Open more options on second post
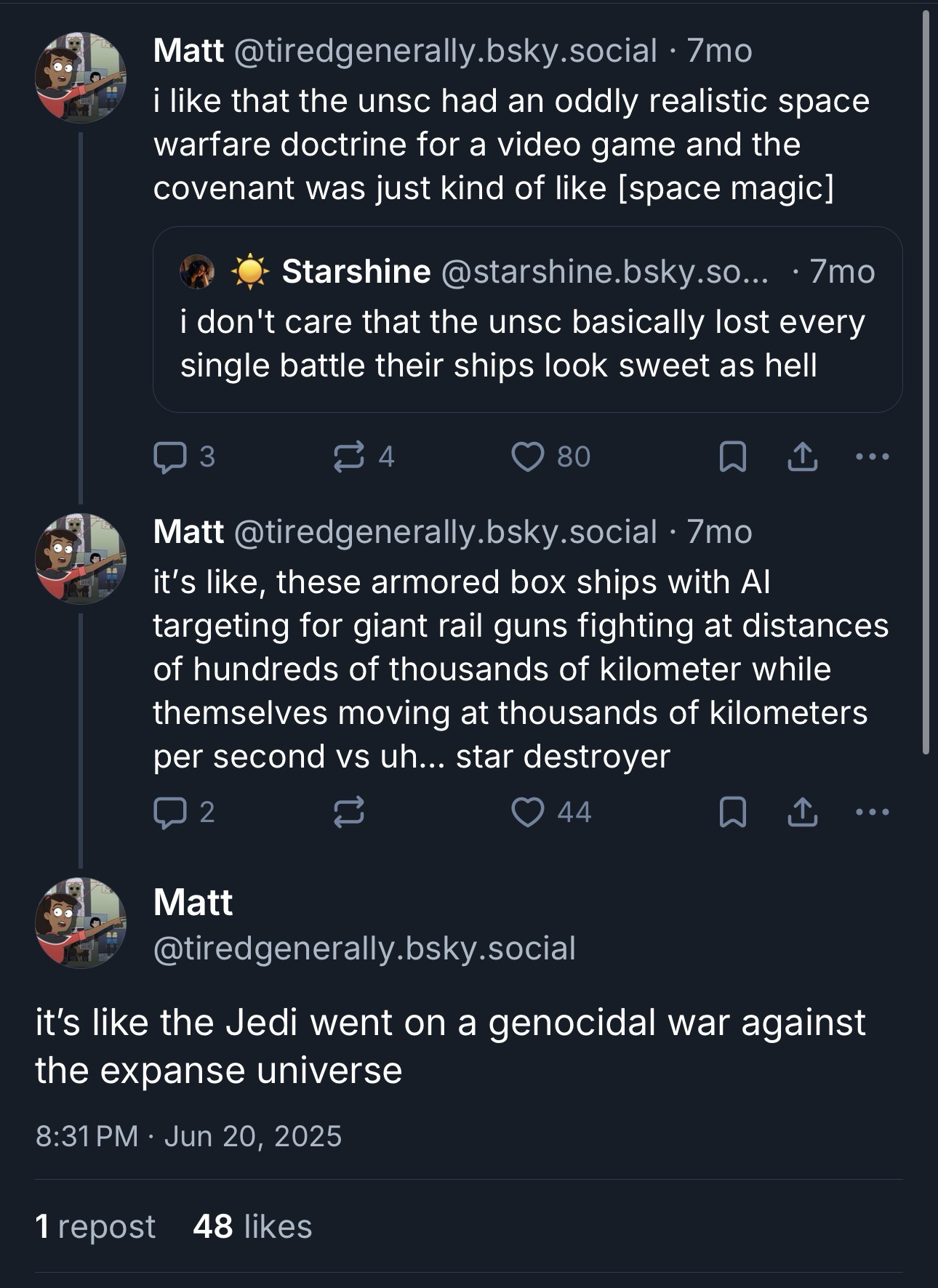 tap(873, 812)
